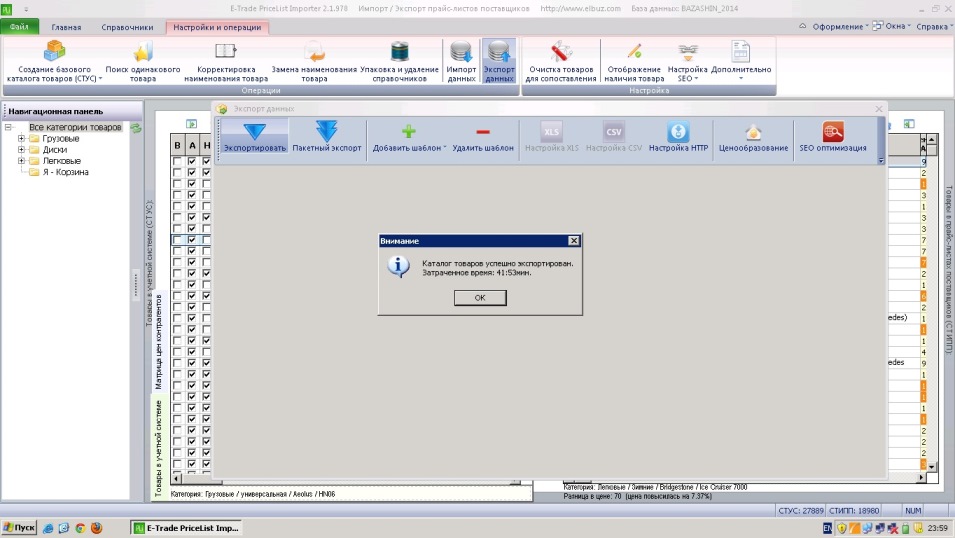Expand the Легковые tree node
The height and width of the screenshot is (538, 955).
tap(21, 161)
